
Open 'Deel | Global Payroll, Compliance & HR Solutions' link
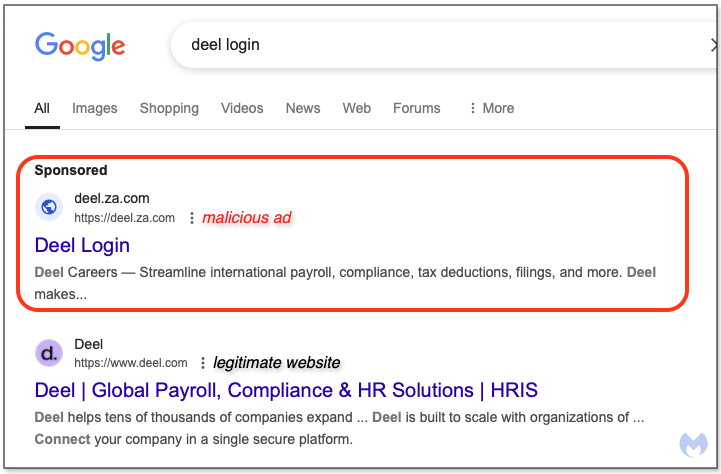(x=286, y=390)
